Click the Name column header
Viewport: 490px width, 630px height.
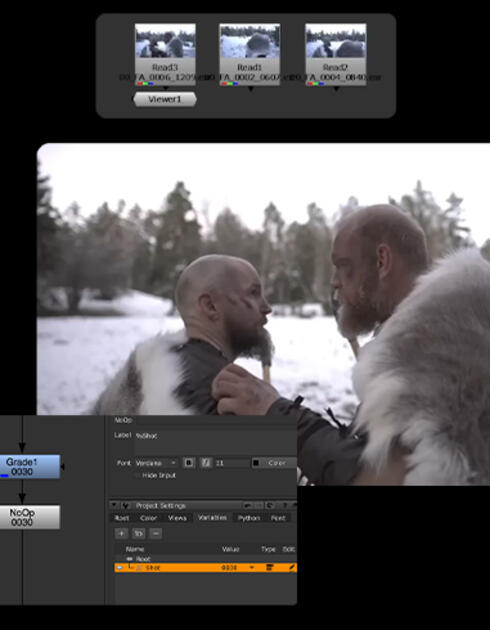click(x=135, y=549)
